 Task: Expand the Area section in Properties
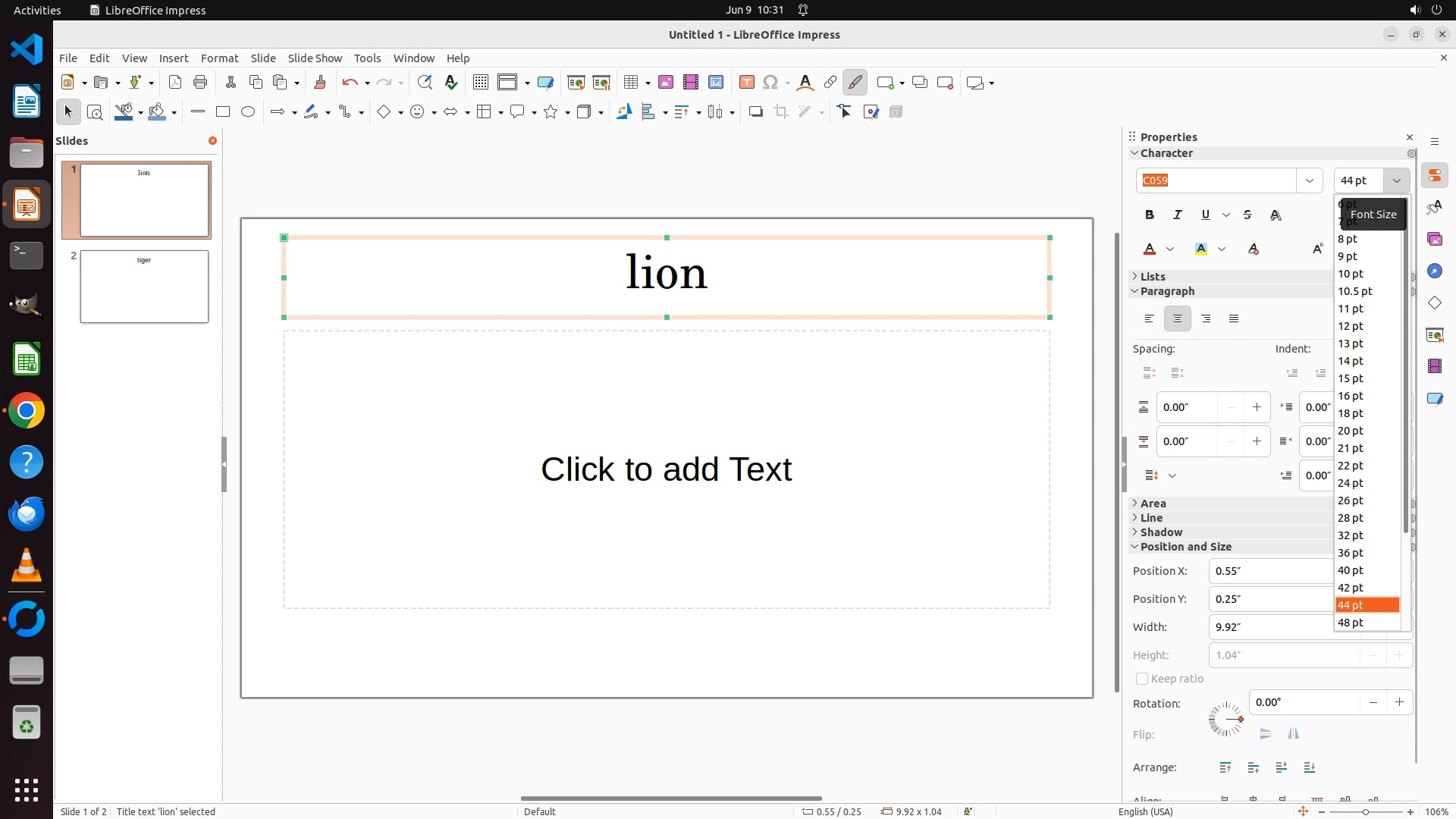[1153, 504]
